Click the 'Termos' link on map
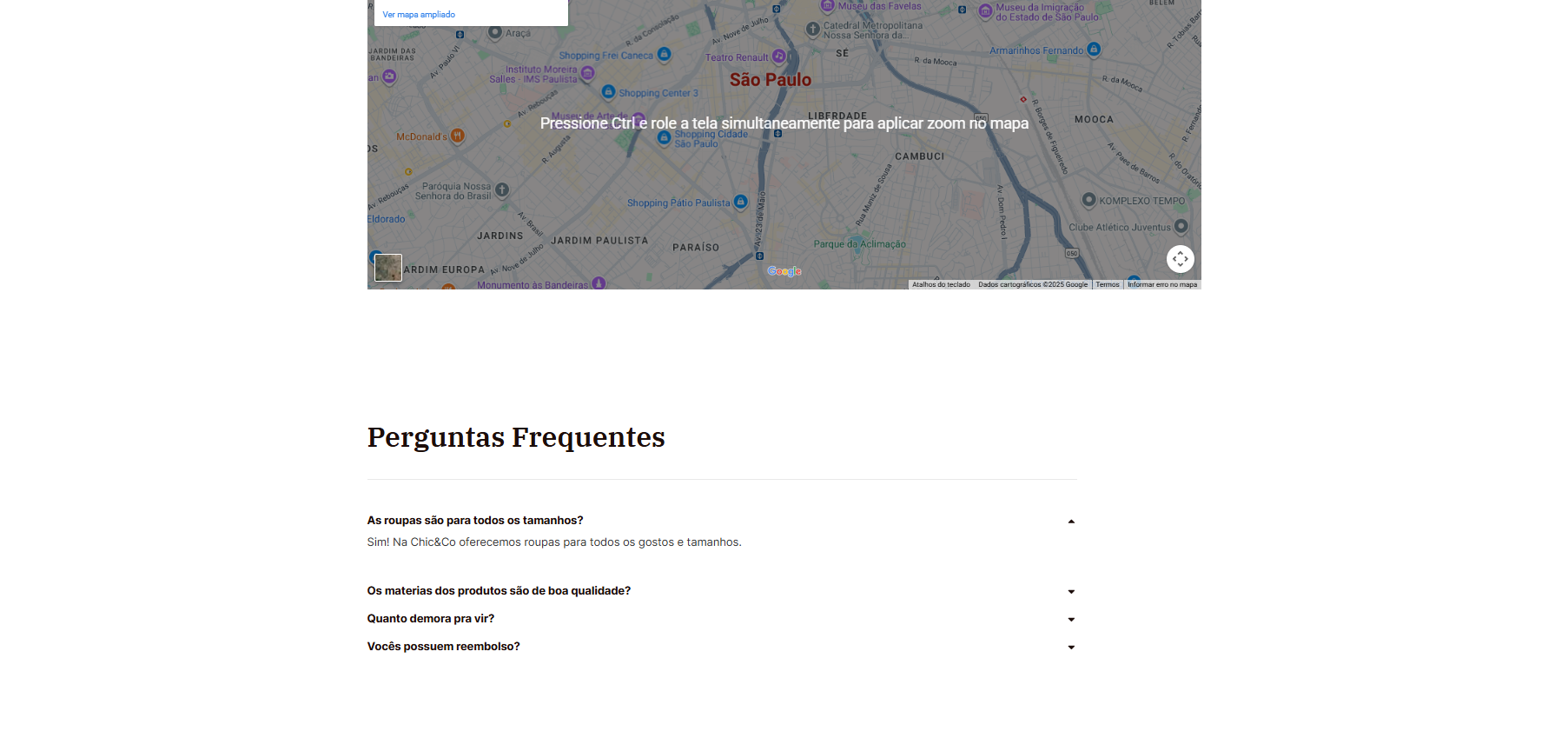The image size is (1568, 738). pyautogui.click(x=1107, y=284)
